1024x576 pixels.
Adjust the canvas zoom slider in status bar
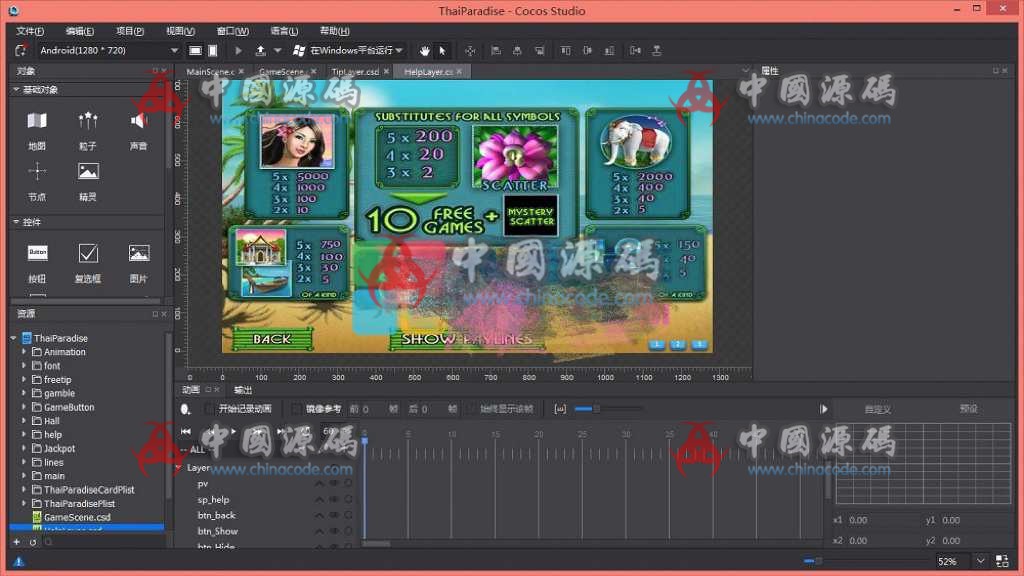click(817, 561)
